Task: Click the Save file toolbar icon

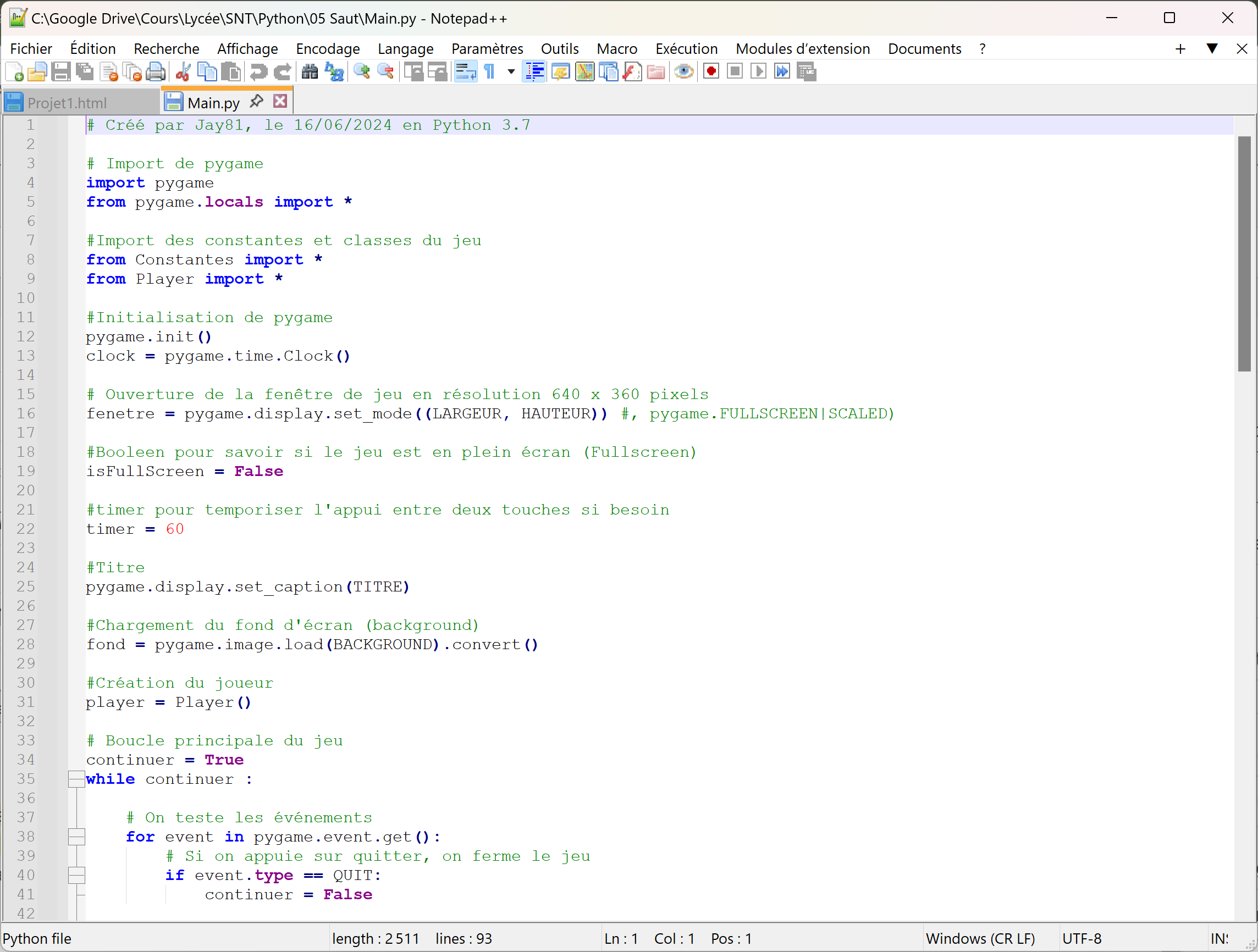Action: tap(61, 71)
